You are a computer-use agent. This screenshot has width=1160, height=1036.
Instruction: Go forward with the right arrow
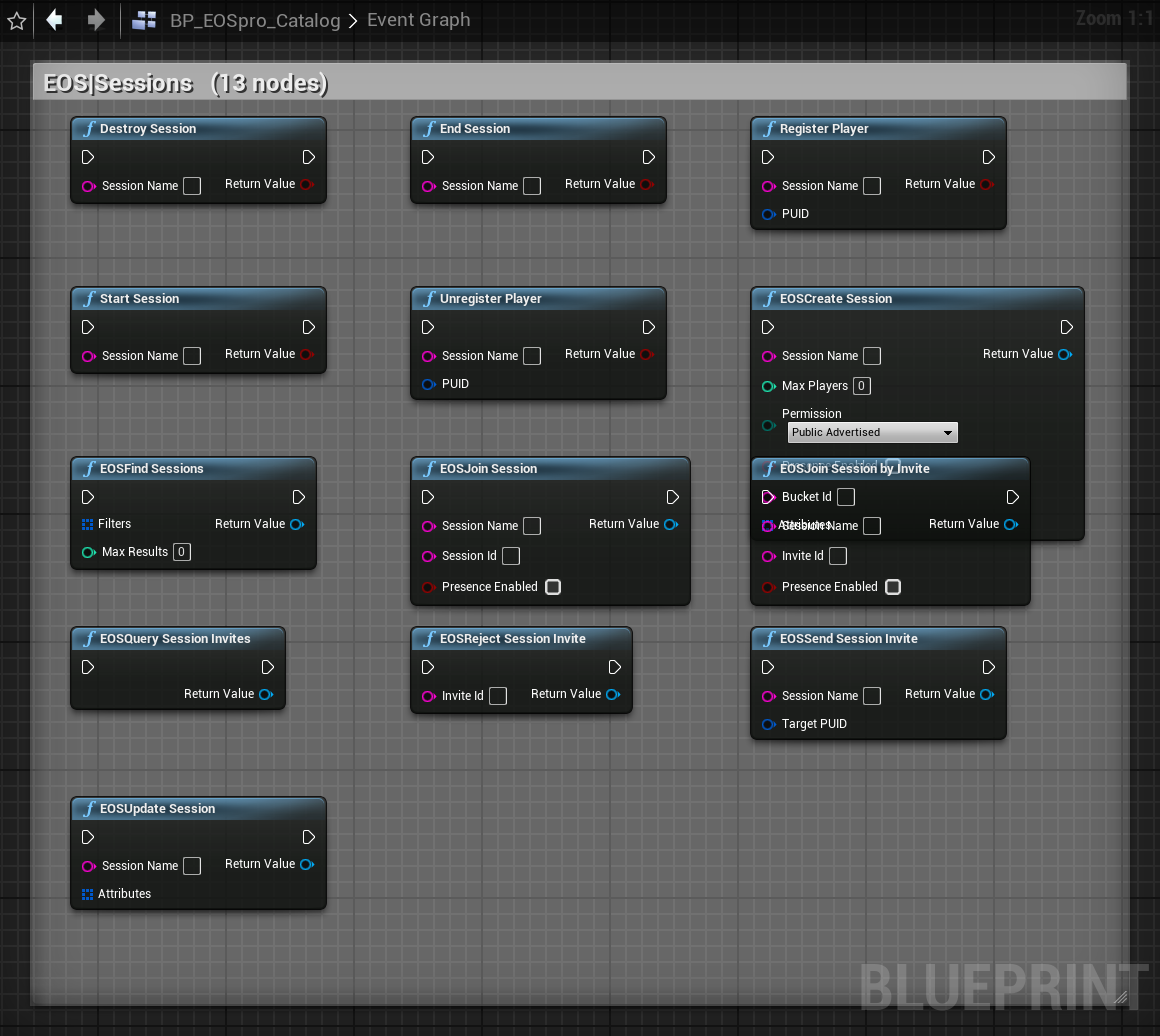(95, 19)
